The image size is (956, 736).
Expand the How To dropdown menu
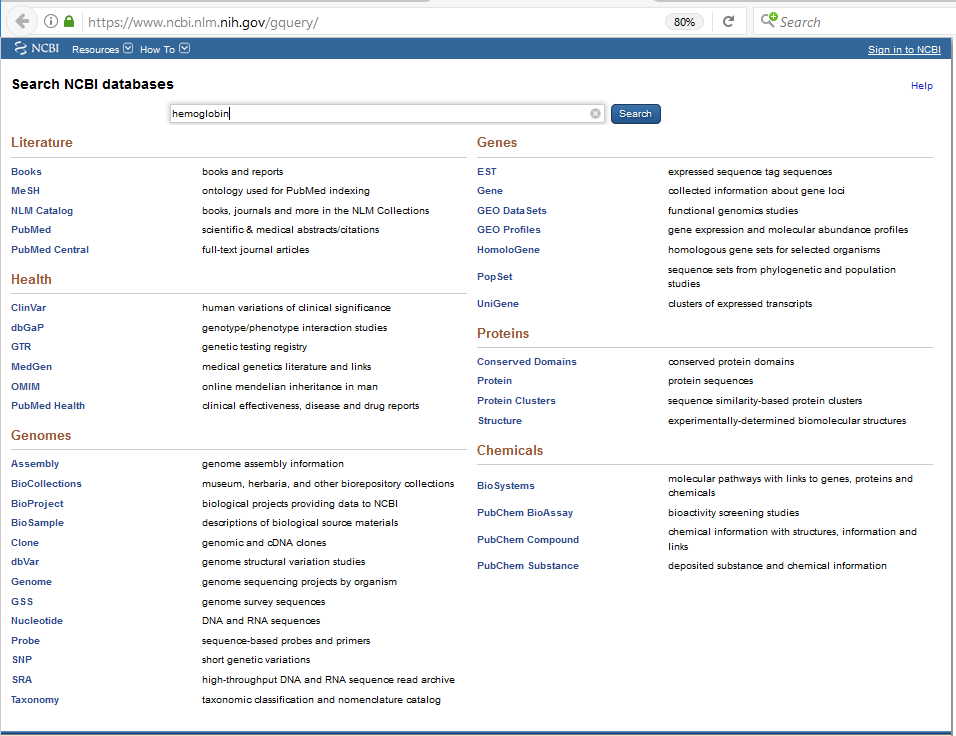164,49
